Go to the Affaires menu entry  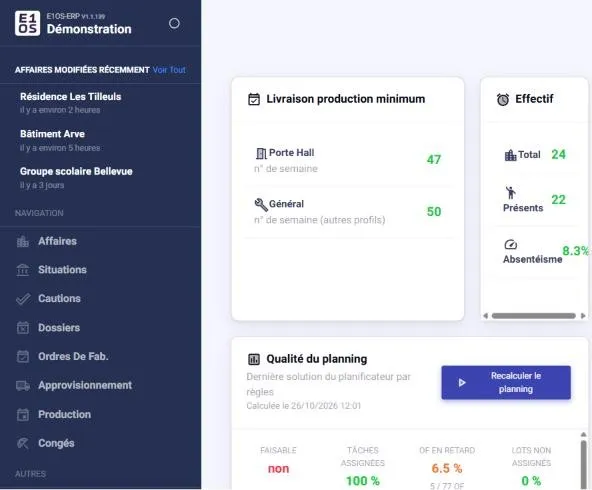tap(57, 241)
